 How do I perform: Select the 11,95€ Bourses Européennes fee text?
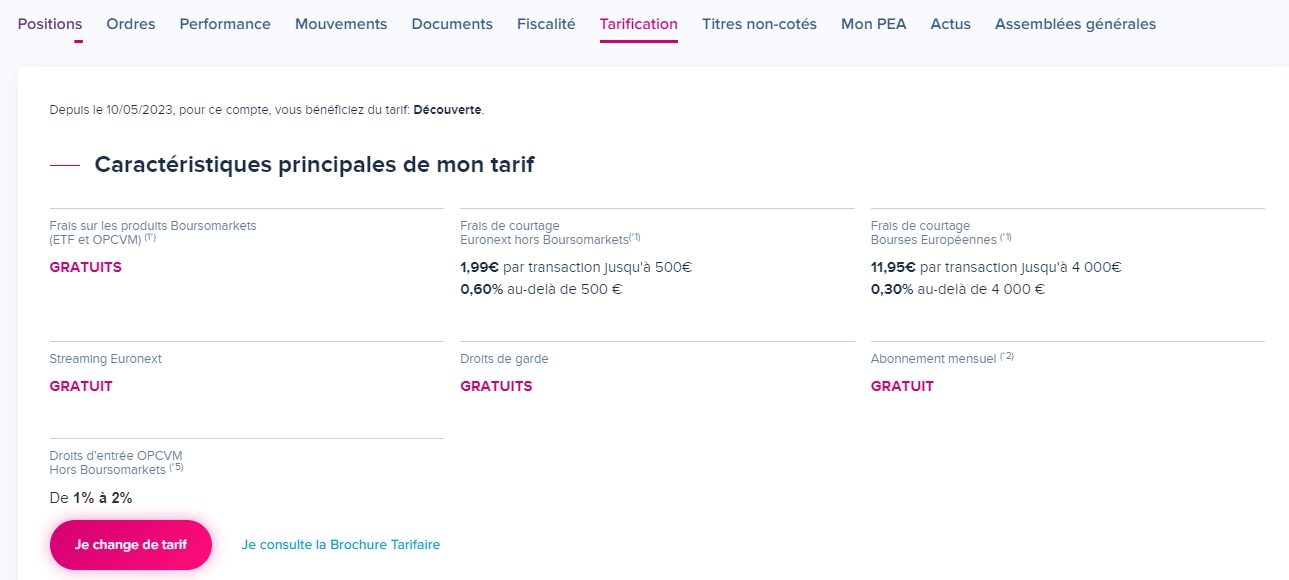pos(893,267)
